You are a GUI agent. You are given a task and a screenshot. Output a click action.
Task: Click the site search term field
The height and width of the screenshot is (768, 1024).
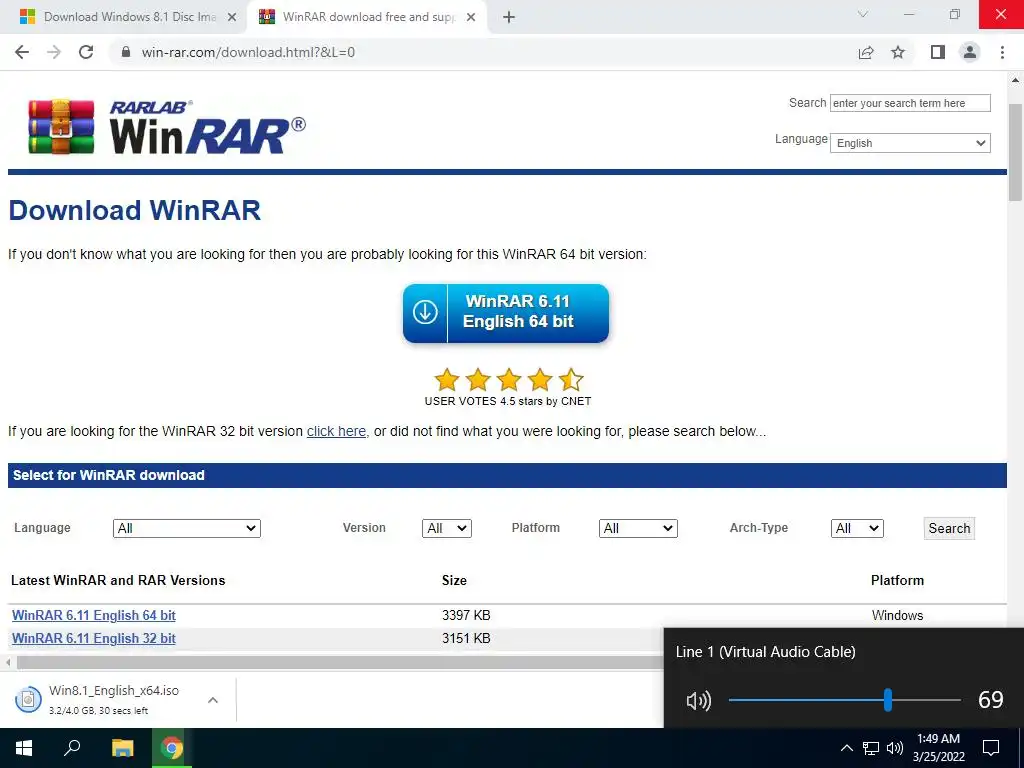point(910,103)
